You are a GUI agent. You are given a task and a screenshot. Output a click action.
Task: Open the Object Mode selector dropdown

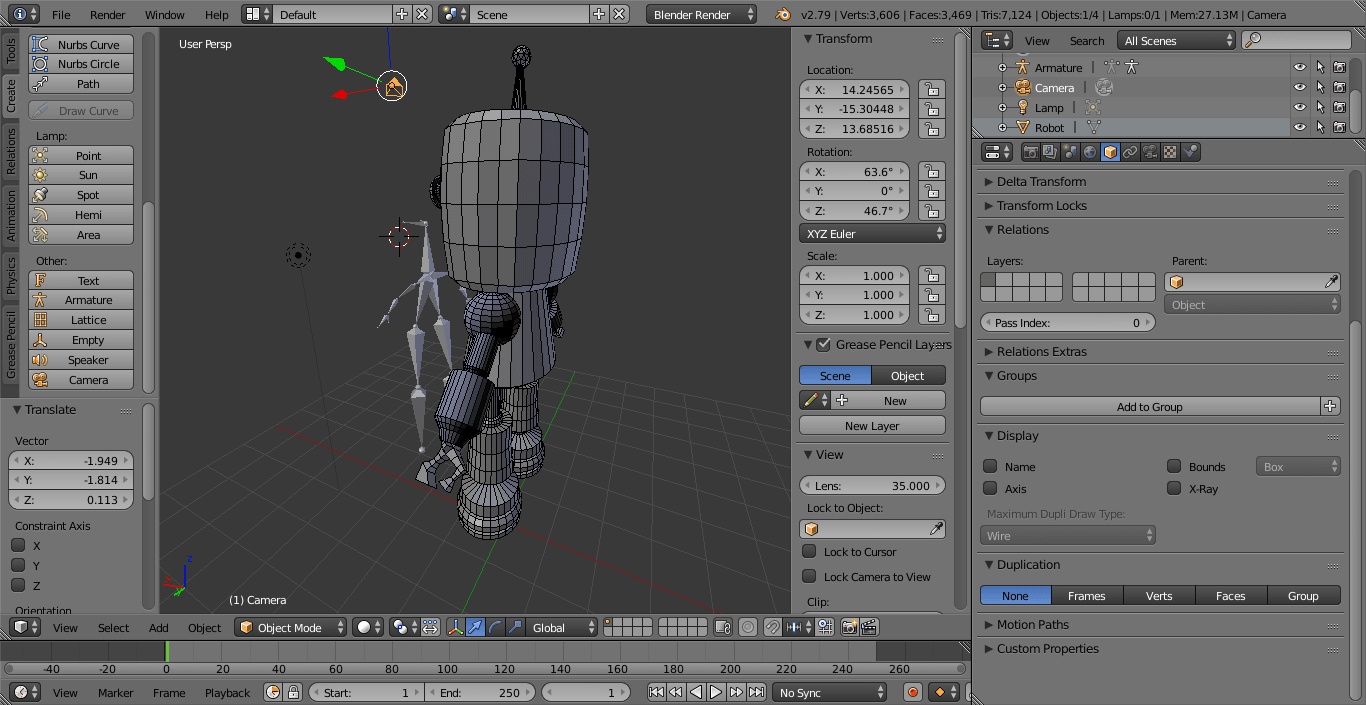290,627
